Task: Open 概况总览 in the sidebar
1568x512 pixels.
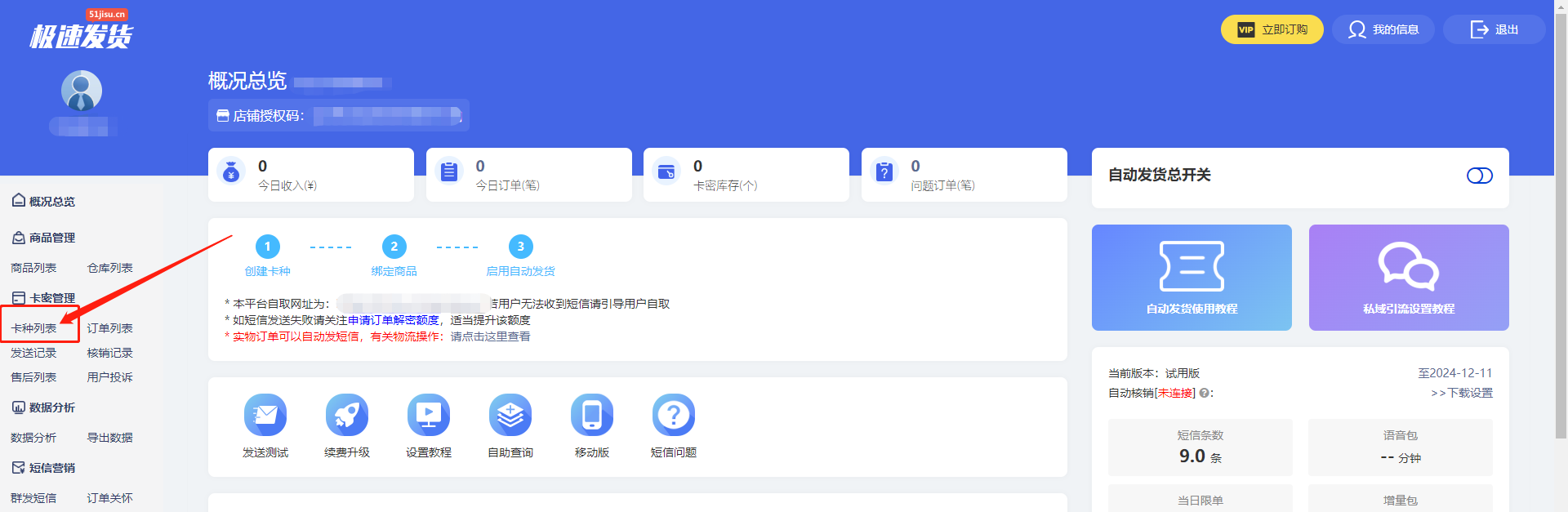Action: coord(44,201)
